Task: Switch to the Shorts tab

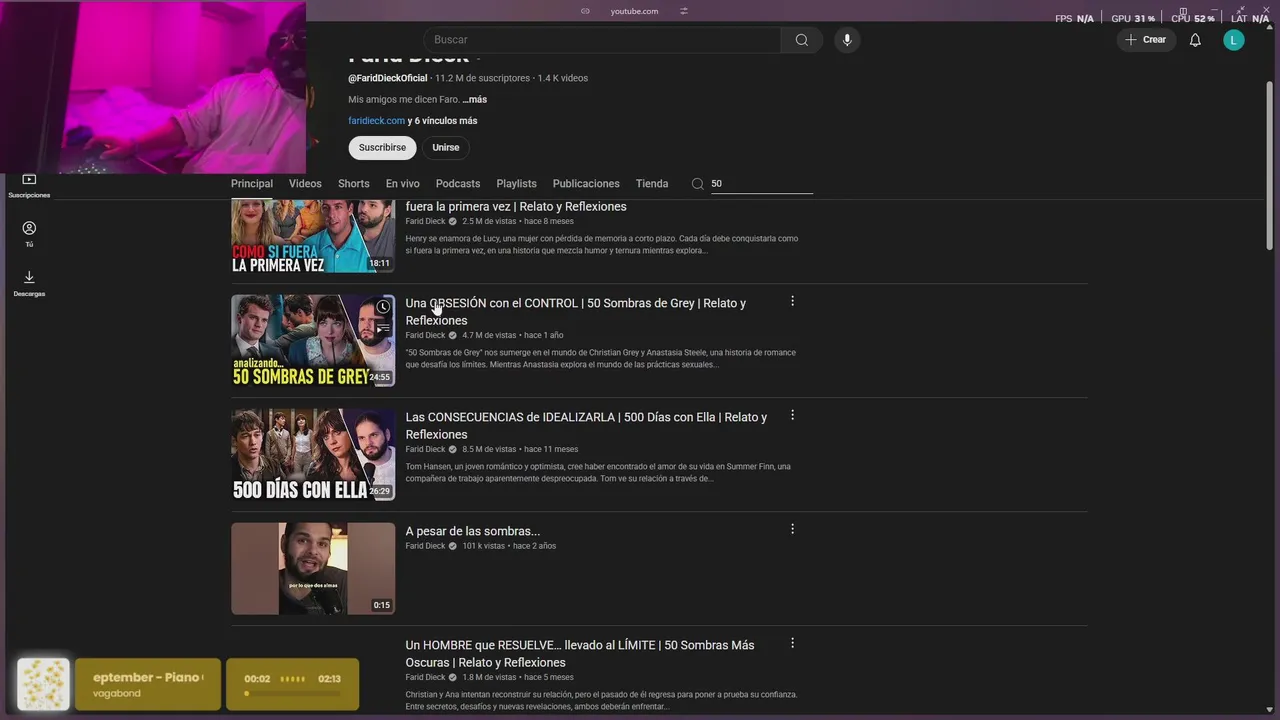Action: click(x=354, y=184)
